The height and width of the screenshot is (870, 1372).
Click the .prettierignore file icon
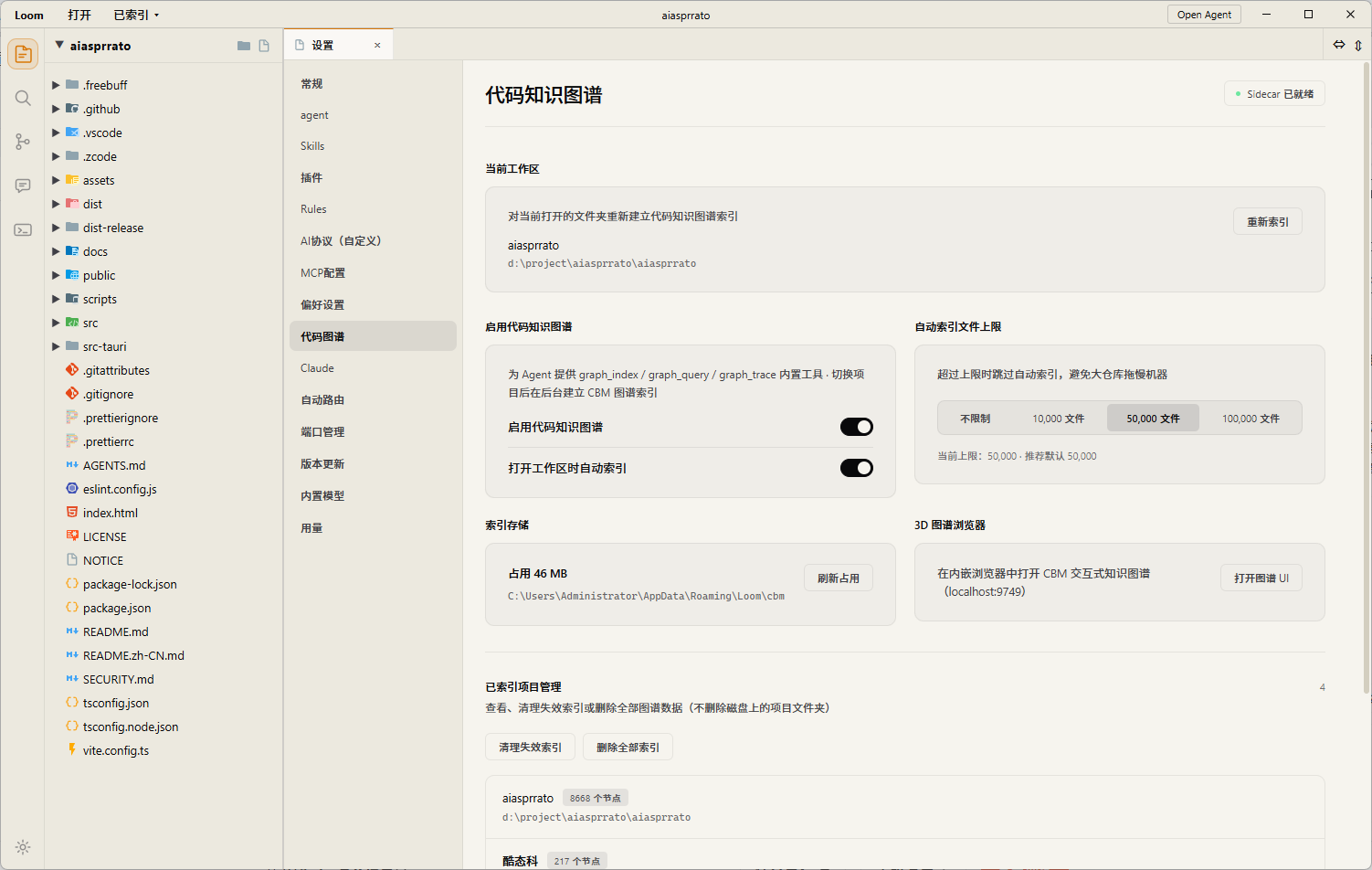click(x=72, y=418)
